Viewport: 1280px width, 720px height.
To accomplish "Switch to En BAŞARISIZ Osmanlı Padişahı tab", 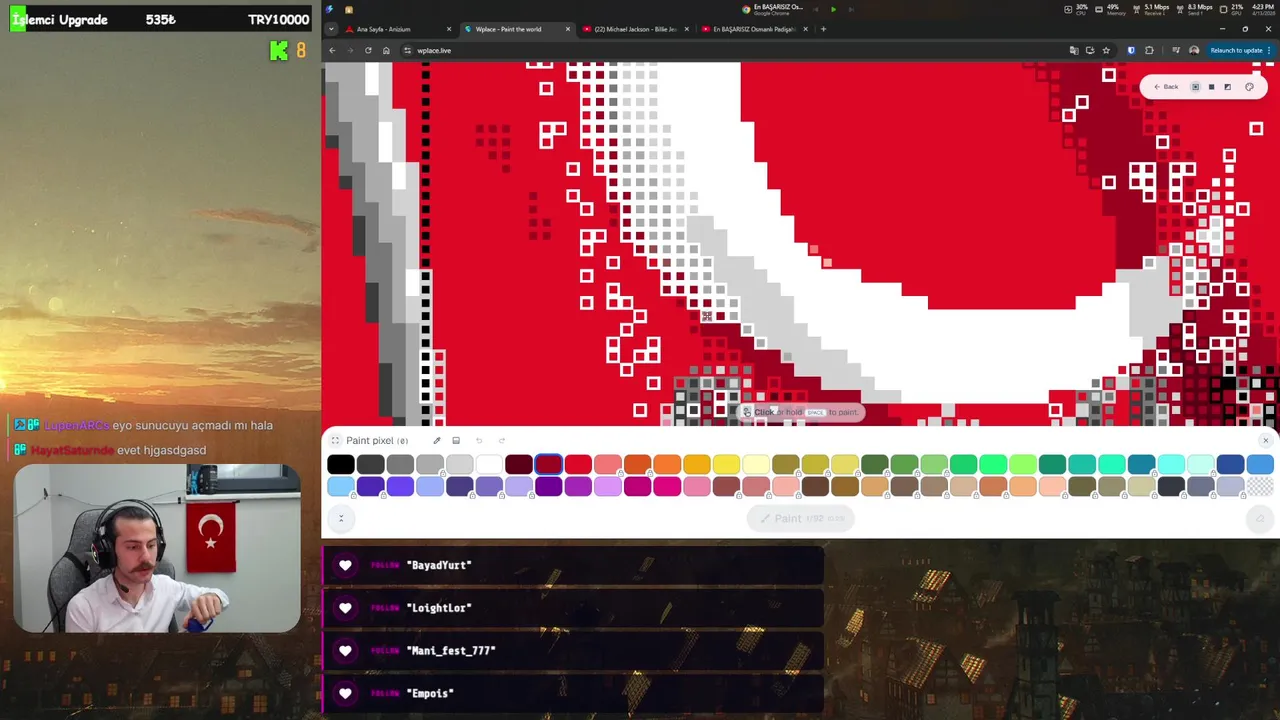I will click(754, 29).
